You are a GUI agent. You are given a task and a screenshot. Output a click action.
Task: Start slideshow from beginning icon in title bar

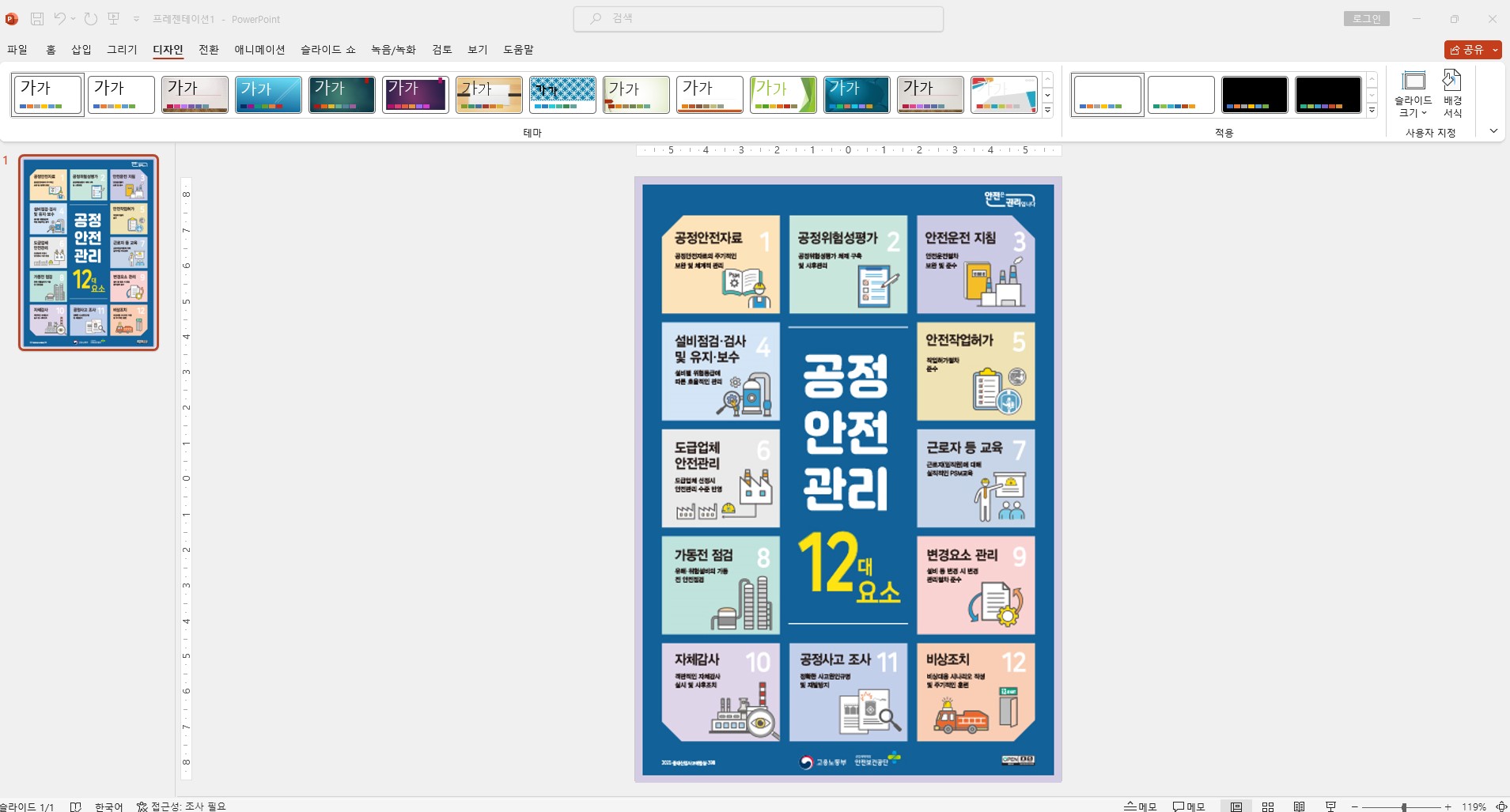tap(113, 18)
